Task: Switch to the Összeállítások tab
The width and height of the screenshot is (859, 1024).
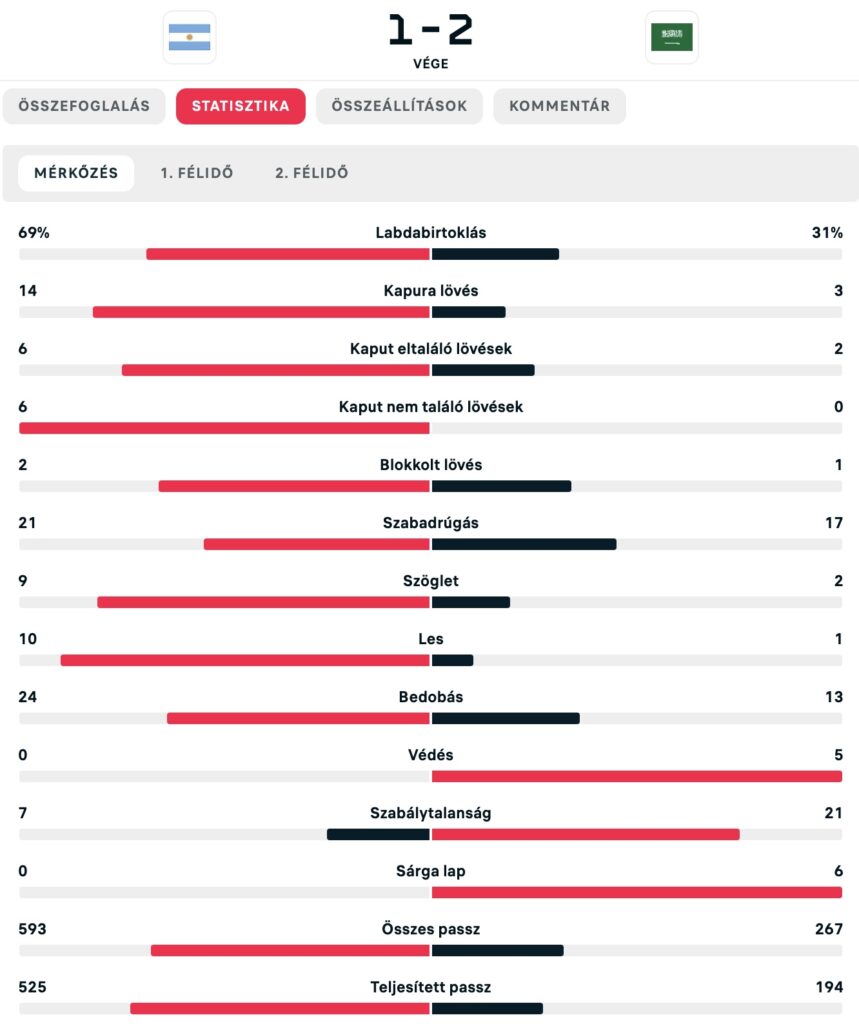Action: [399, 106]
